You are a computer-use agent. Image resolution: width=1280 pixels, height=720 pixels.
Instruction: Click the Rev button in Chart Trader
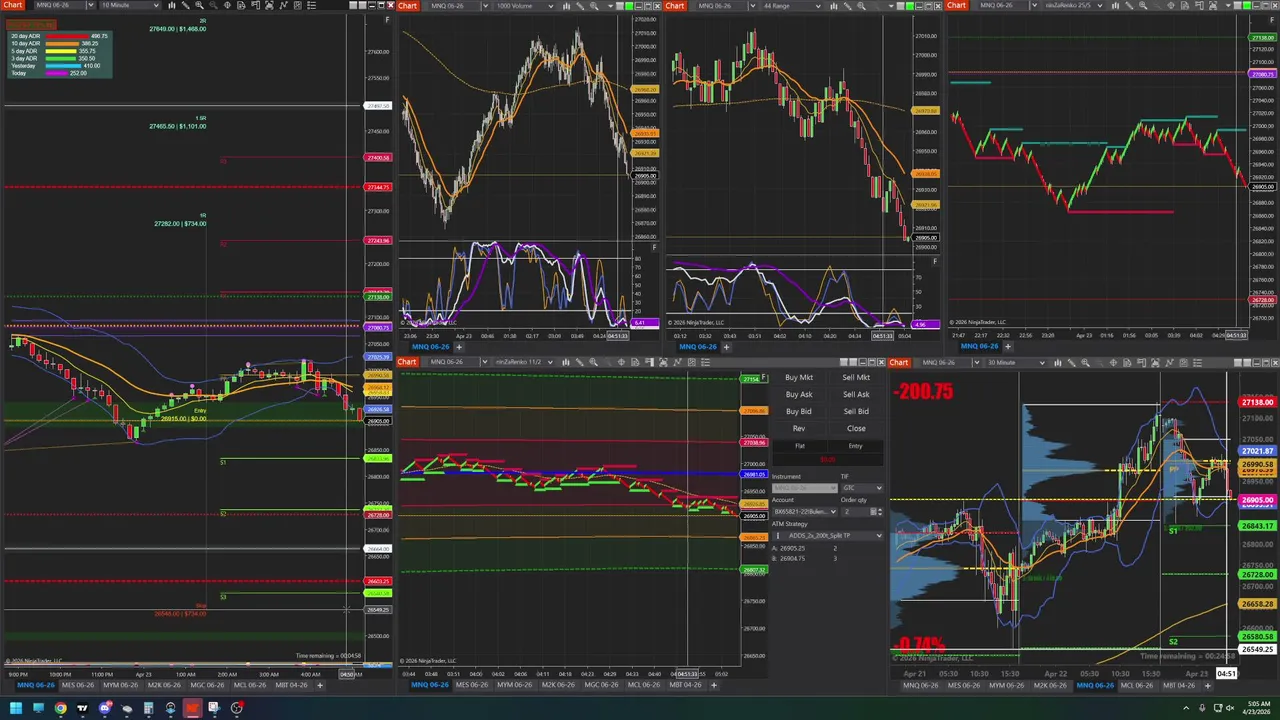[799, 429]
